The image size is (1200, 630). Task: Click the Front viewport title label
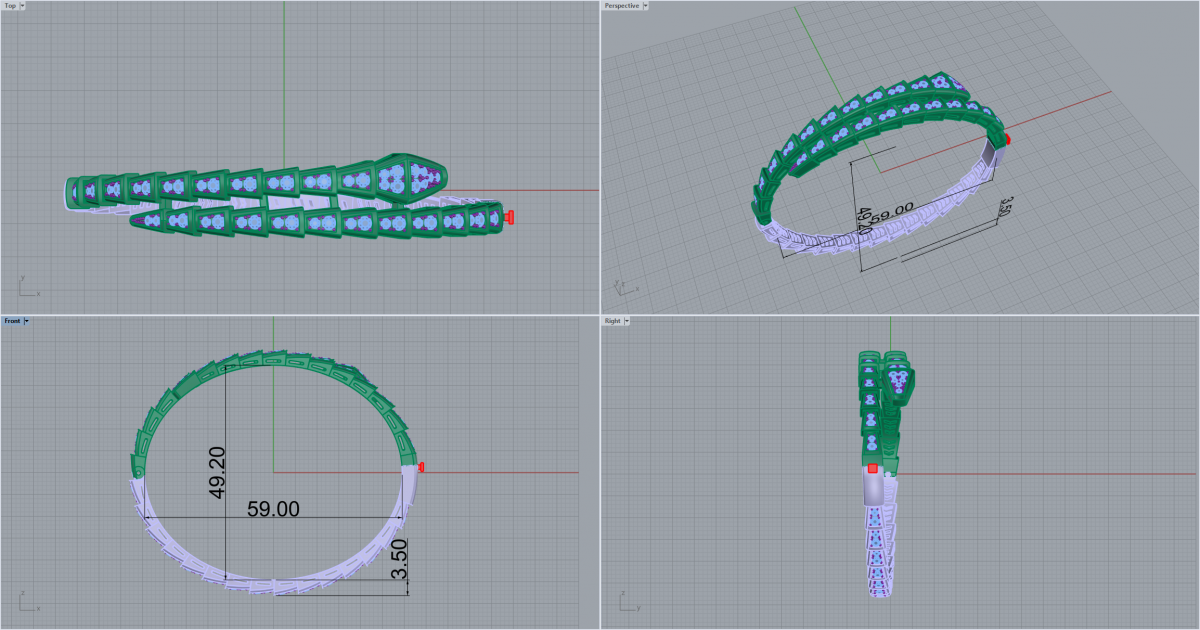[12, 321]
